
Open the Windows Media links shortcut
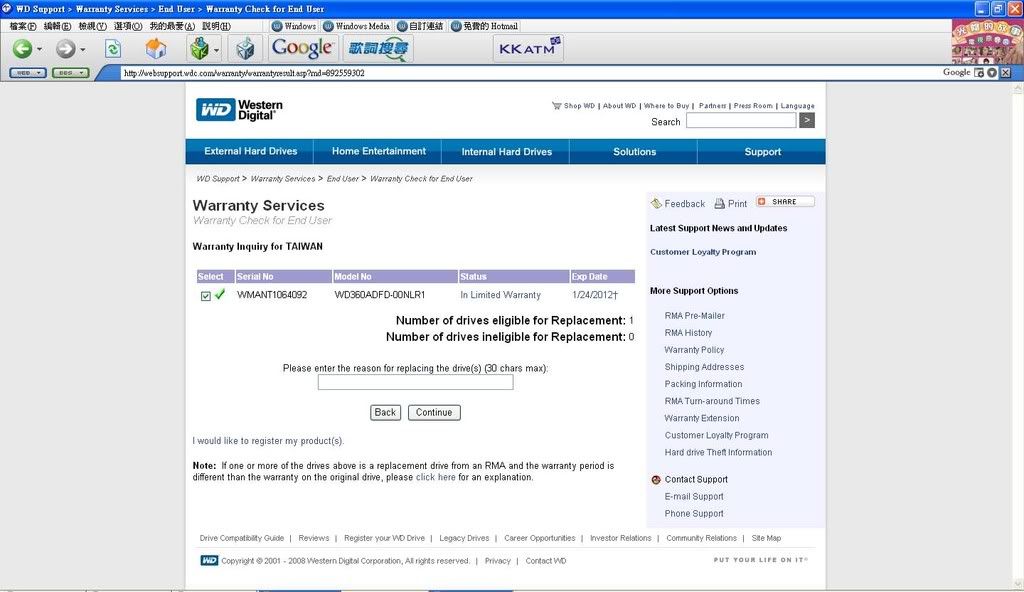(x=357, y=26)
